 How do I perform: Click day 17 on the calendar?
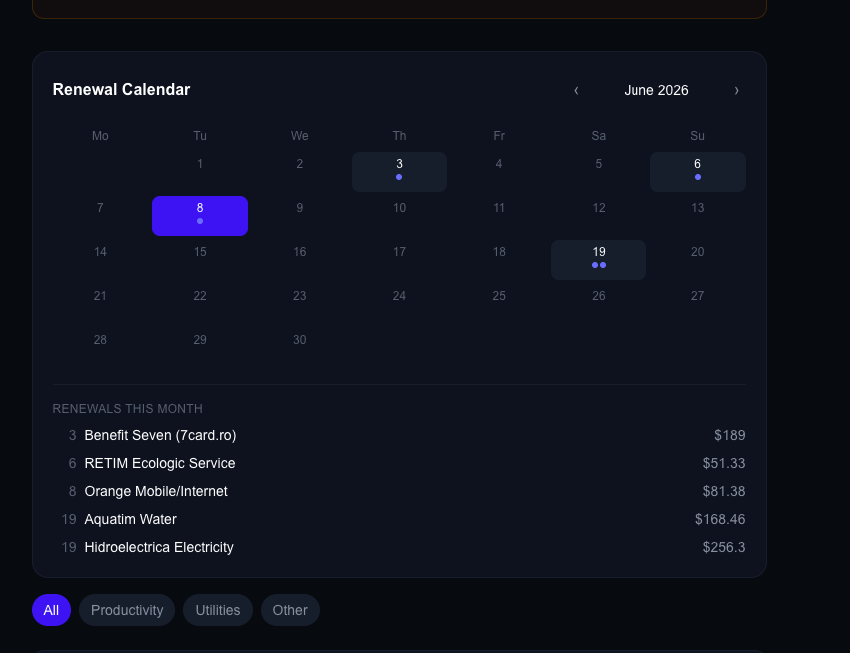pos(400,260)
